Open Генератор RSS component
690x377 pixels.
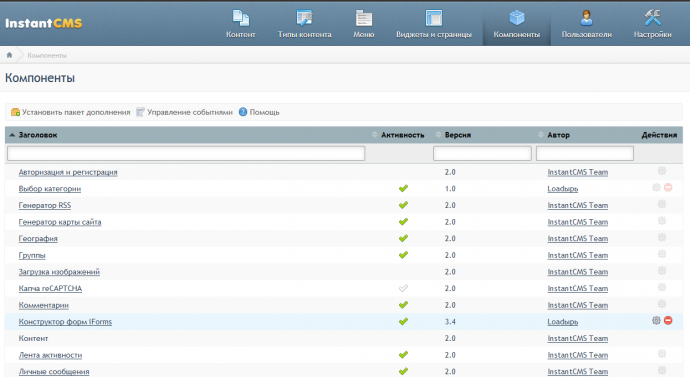click(x=44, y=205)
